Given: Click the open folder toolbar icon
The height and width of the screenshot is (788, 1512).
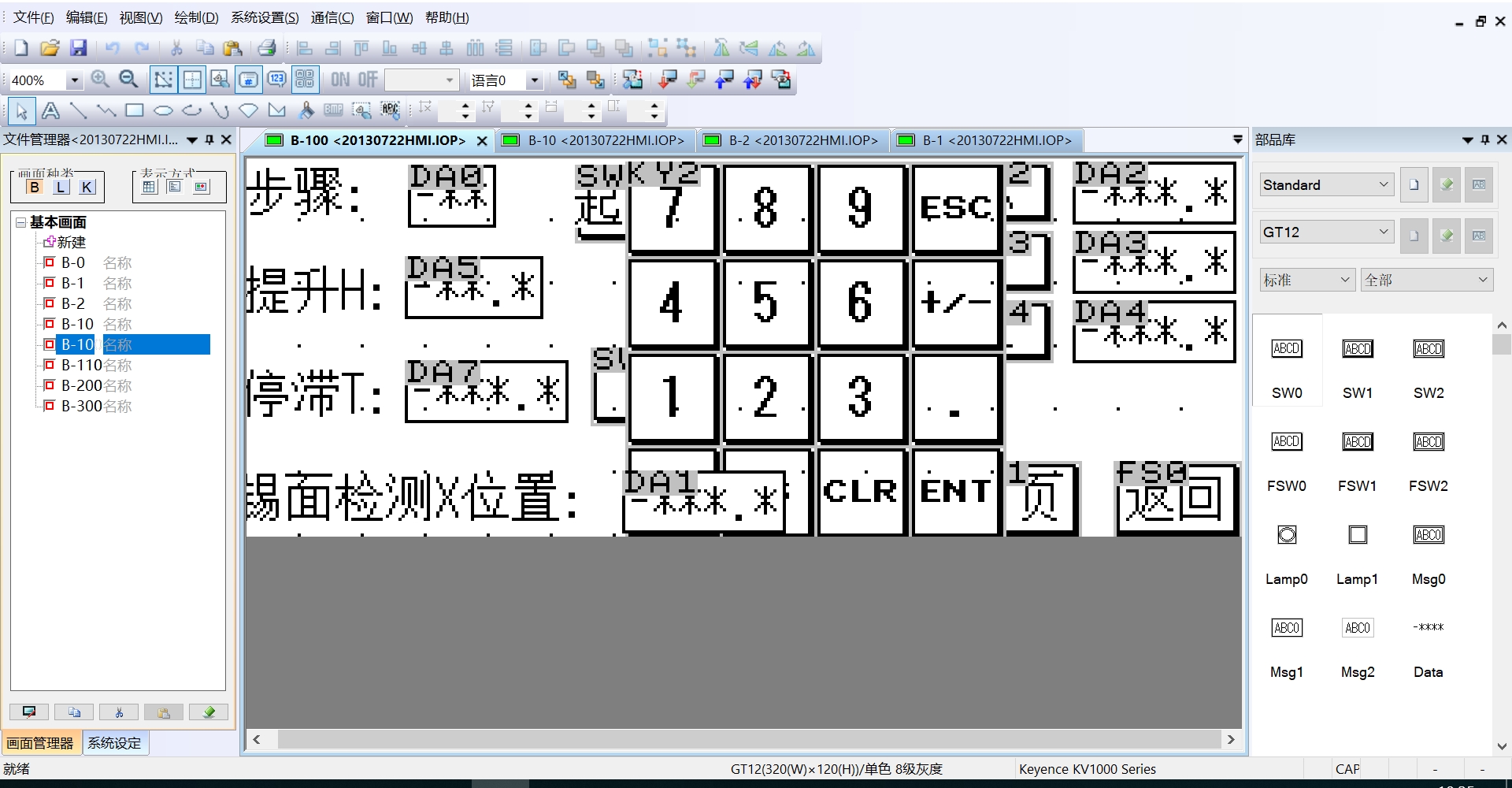Looking at the screenshot, I should pos(50,48).
